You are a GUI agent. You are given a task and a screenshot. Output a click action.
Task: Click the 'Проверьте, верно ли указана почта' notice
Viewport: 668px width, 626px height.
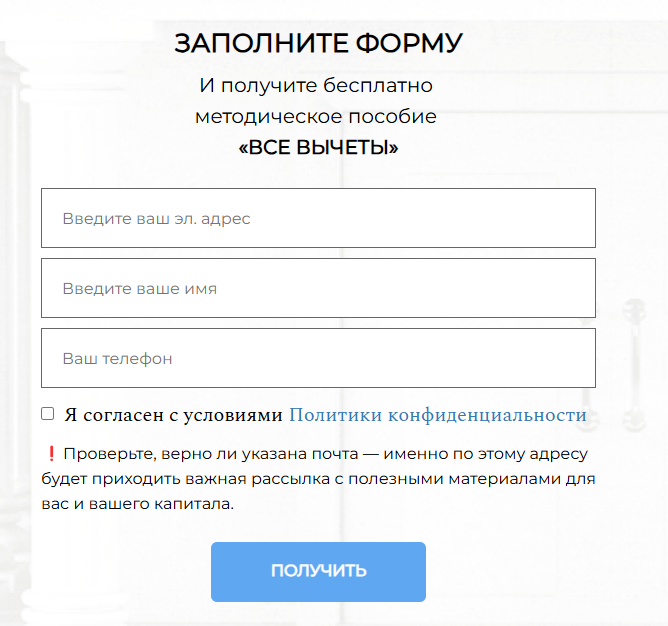211,454
